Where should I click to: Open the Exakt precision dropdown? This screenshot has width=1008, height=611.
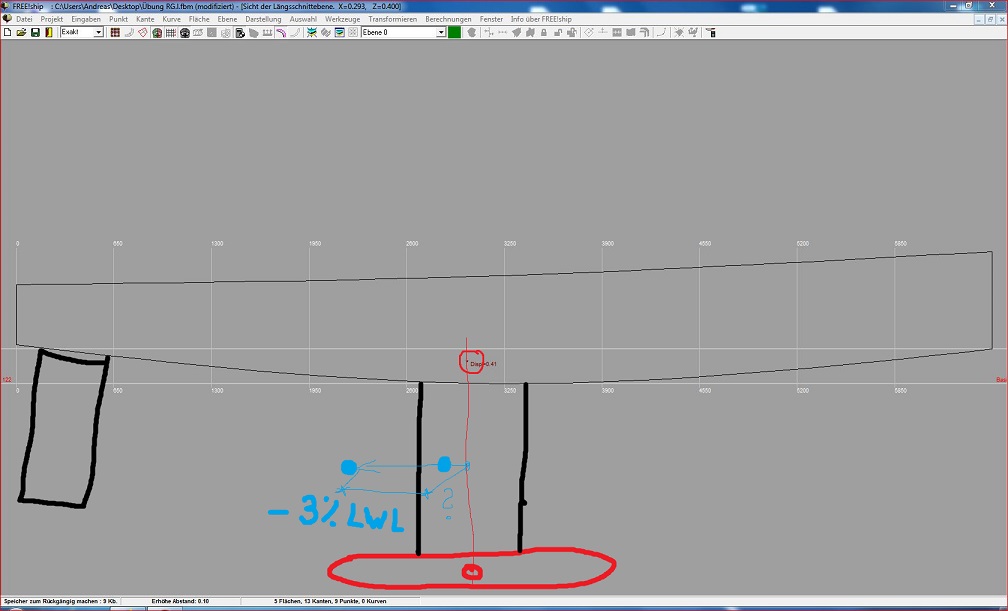click(98, 33)
